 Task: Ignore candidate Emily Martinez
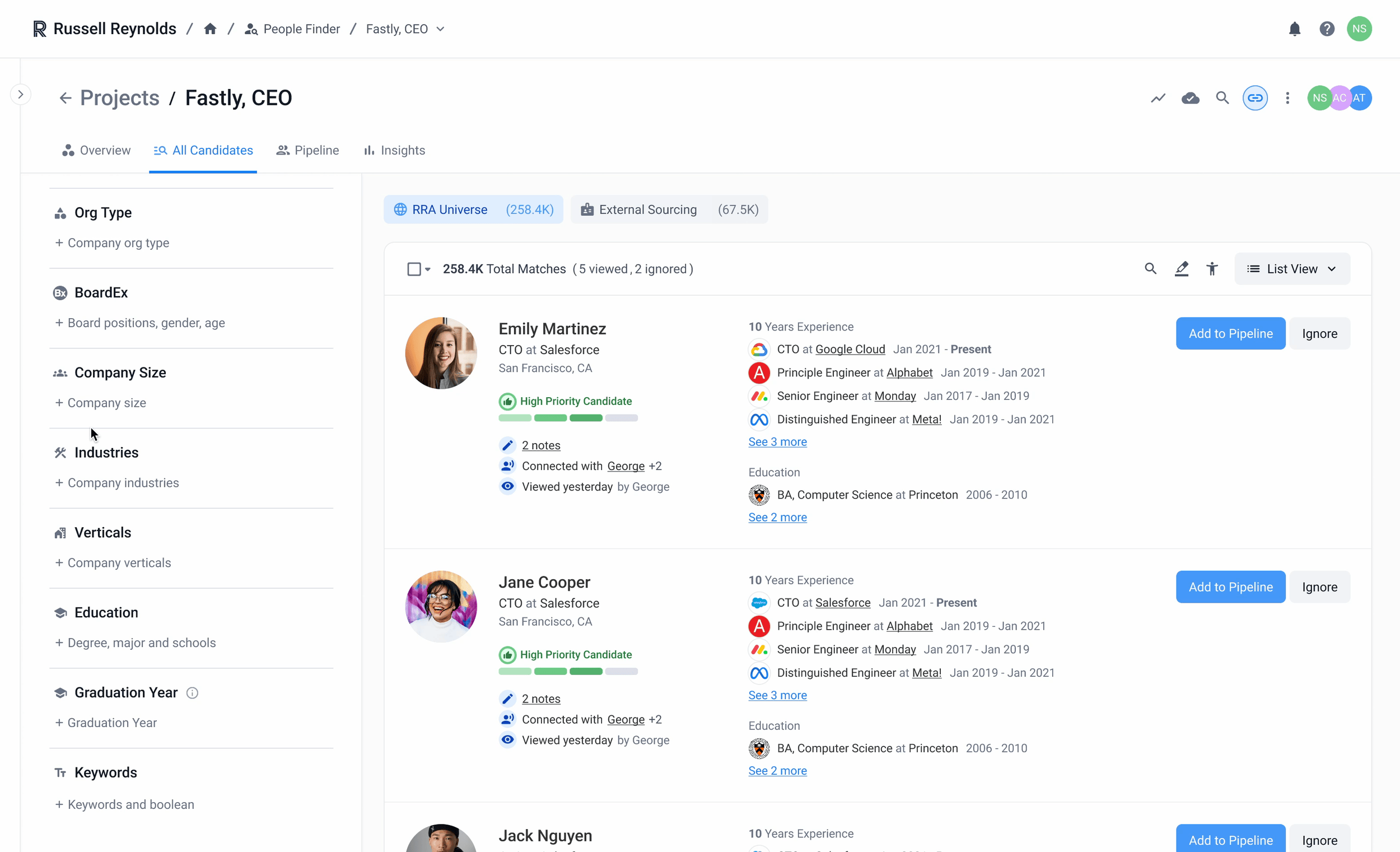[x=1319, y=333]
